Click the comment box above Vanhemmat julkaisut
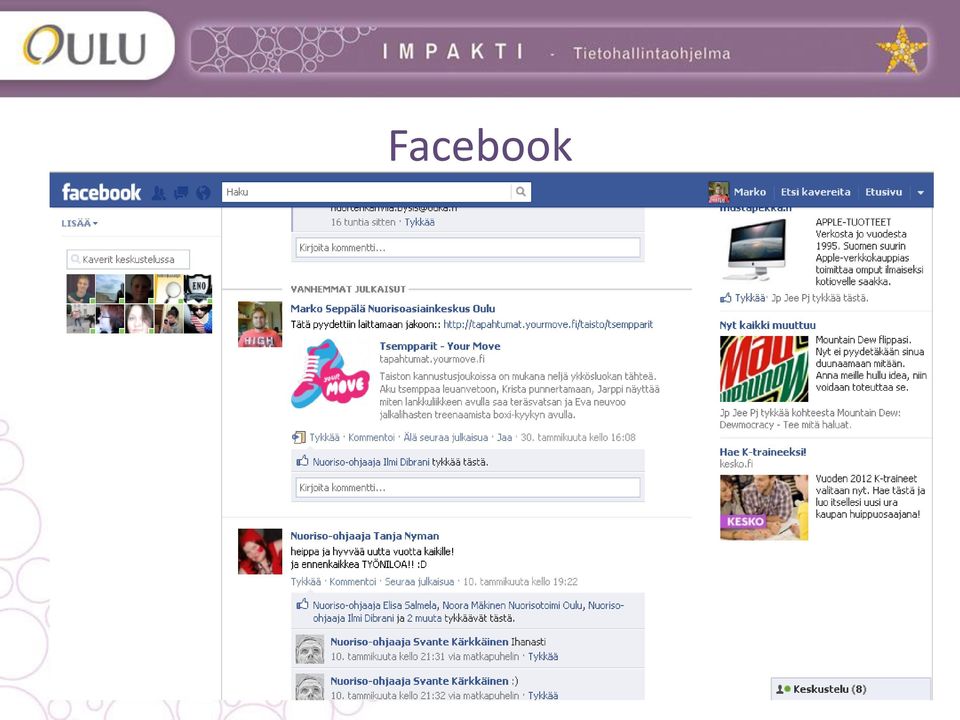The height and width of the screenshot is (720, 960). point(468,247)
